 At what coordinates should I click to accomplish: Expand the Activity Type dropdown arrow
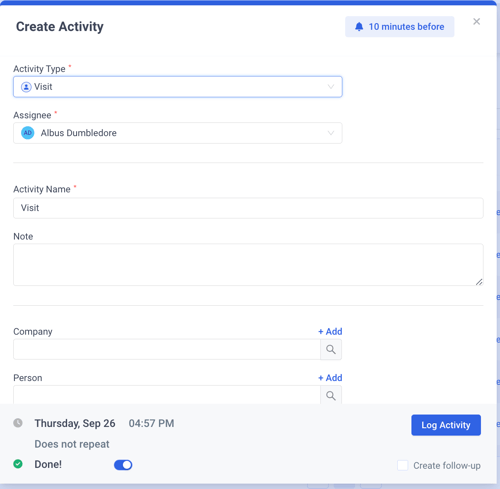[x=331, y=87]
